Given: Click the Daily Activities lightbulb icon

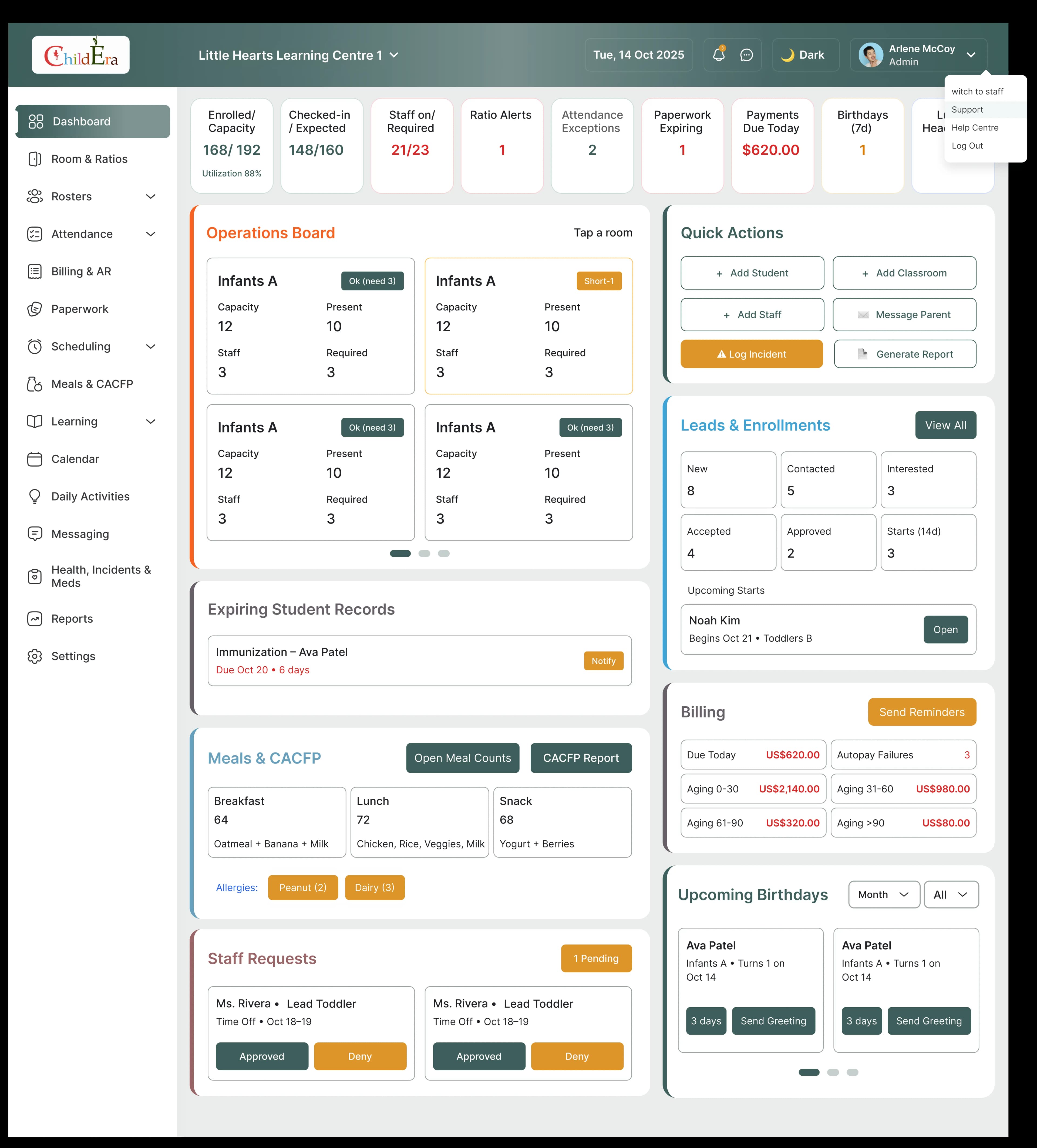Looking at the screenshot, I should 35,496.
